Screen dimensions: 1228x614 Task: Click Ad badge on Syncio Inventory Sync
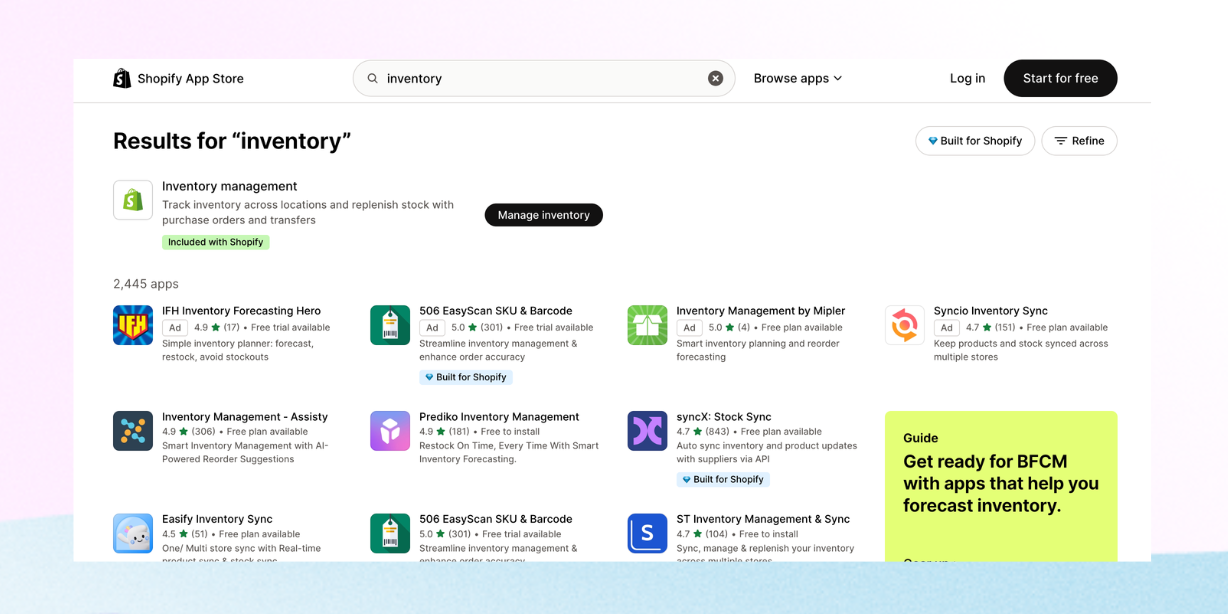point(947,328)
